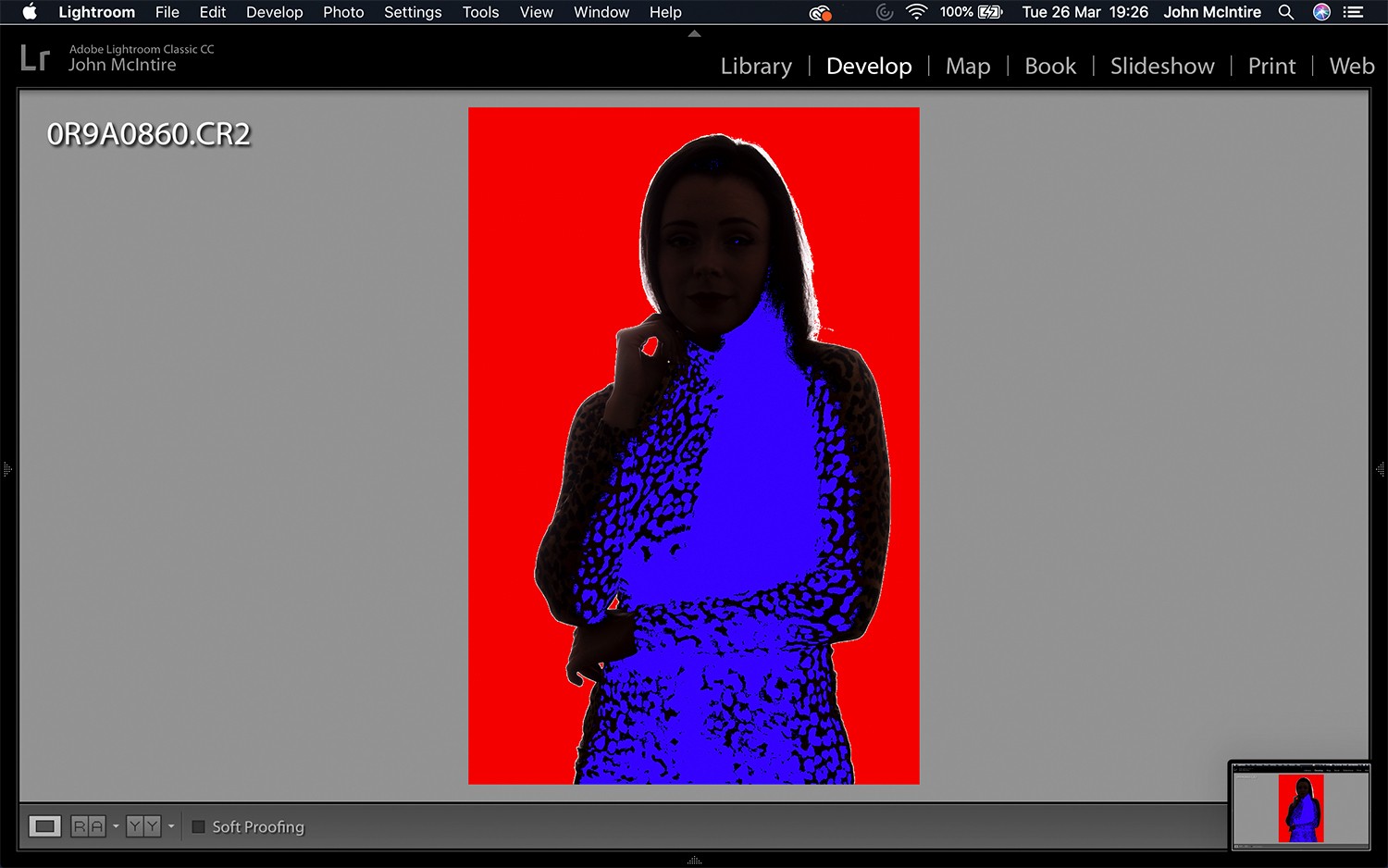Screen dimensions: 1388x868
Task: Click the Slideshow module link
Action: [x=1162, y=67]
